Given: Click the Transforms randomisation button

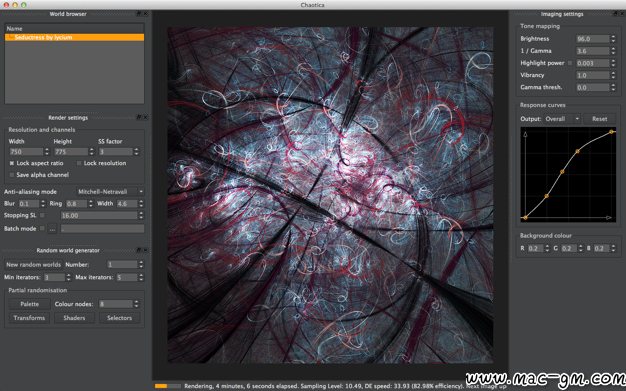Looking at the screenshot, I should click(x=30, y=318).
